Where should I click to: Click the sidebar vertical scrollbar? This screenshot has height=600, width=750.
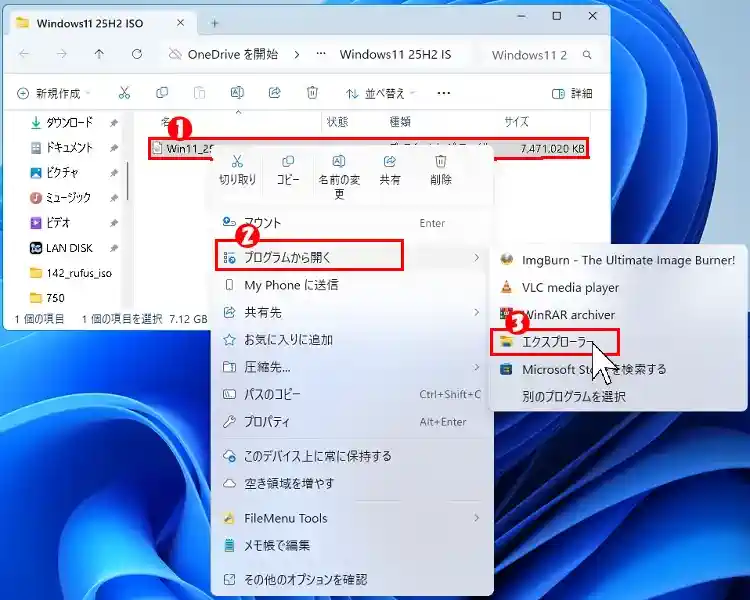coord(128,181)
